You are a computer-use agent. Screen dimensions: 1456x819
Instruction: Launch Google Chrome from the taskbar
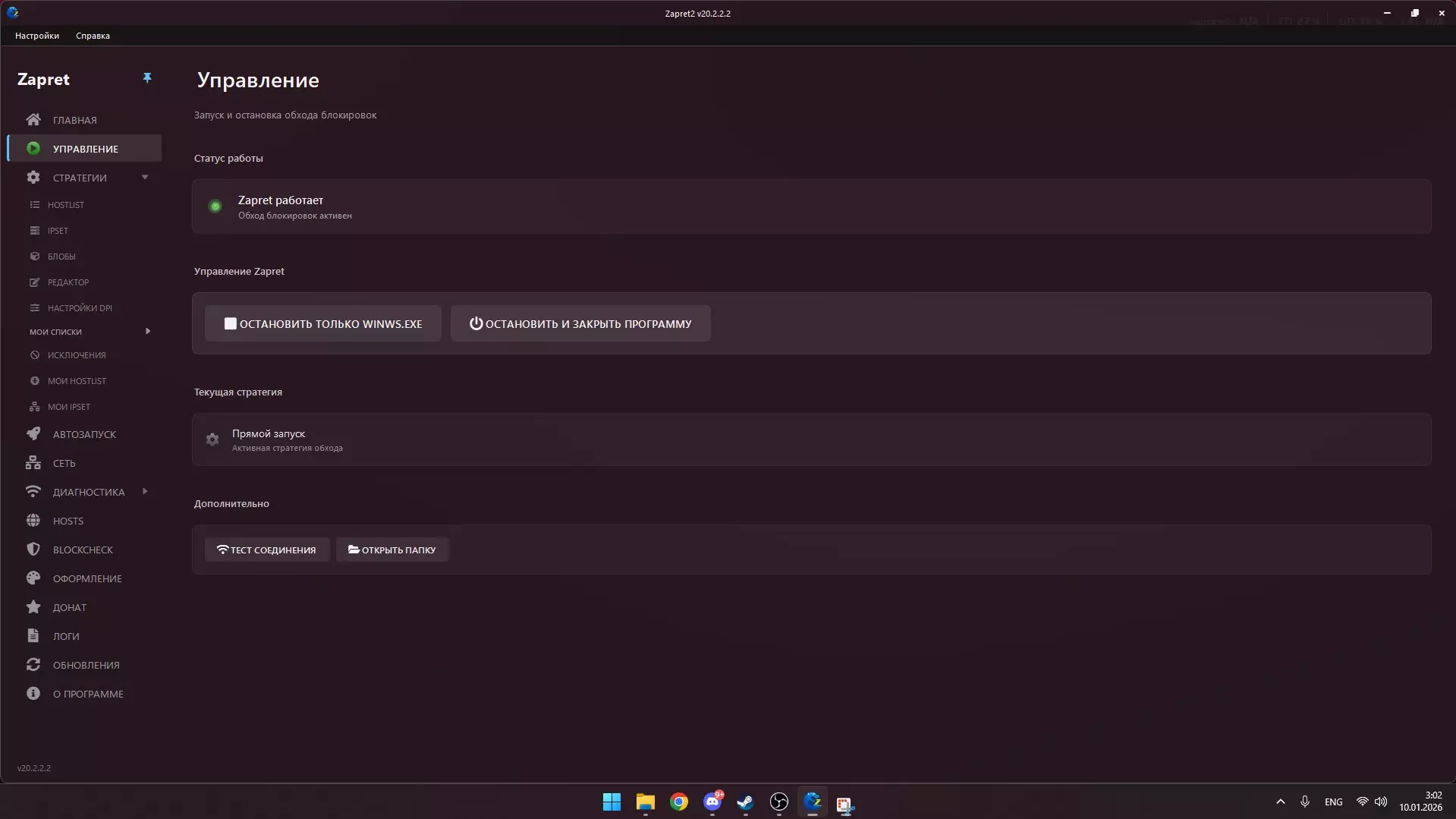click(679, 802)
